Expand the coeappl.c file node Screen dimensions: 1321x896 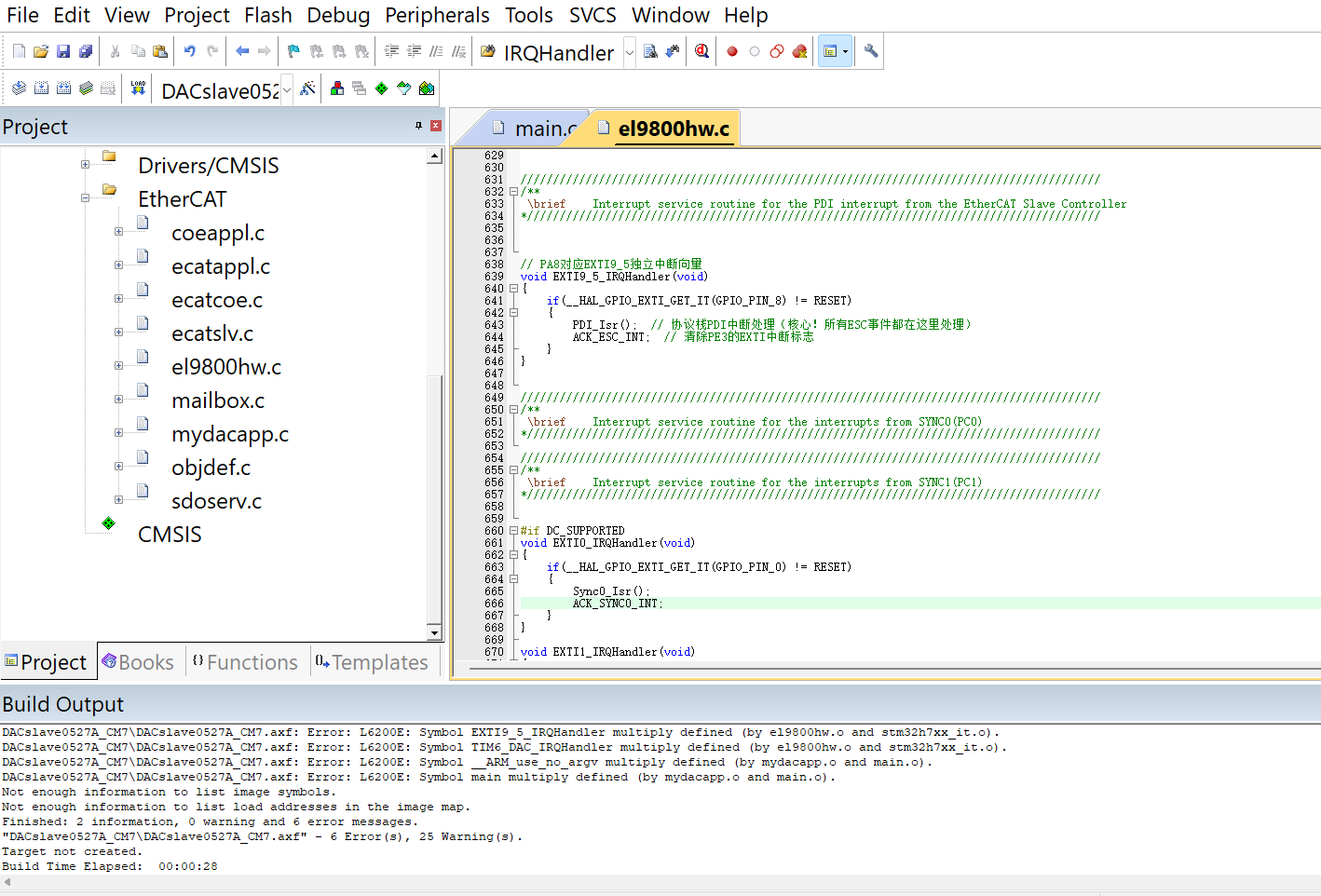tap(118, 232)
